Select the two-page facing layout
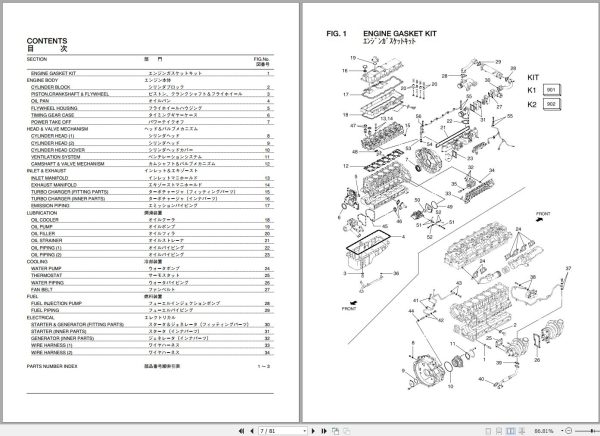Image resolution: width=600 pixels, height=436 pixels. coord(511,431)
